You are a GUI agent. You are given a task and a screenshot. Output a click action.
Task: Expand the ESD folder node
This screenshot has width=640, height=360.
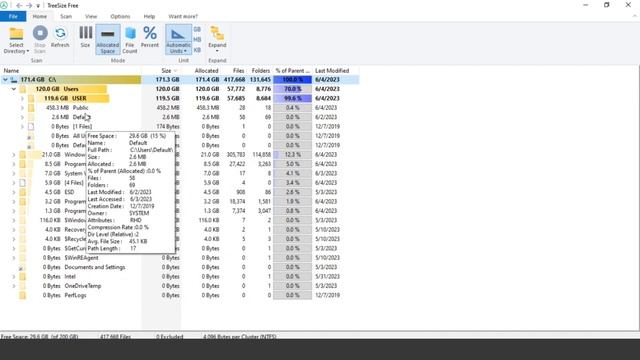tap(13, 192)
